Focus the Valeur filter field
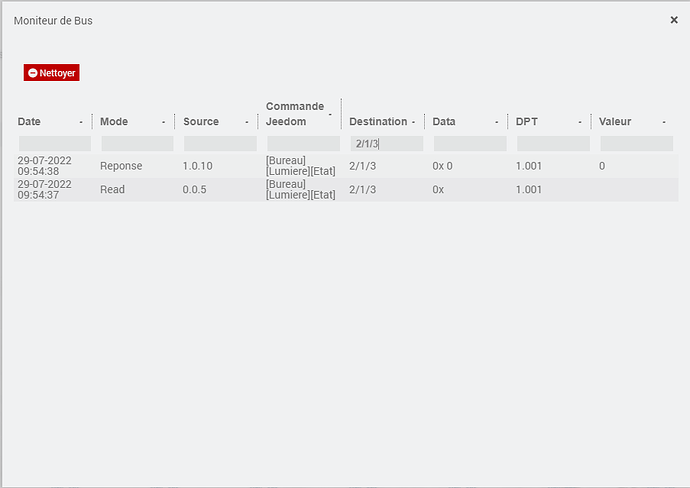Screen dimensions: 690x488 (x=636, y=144)
